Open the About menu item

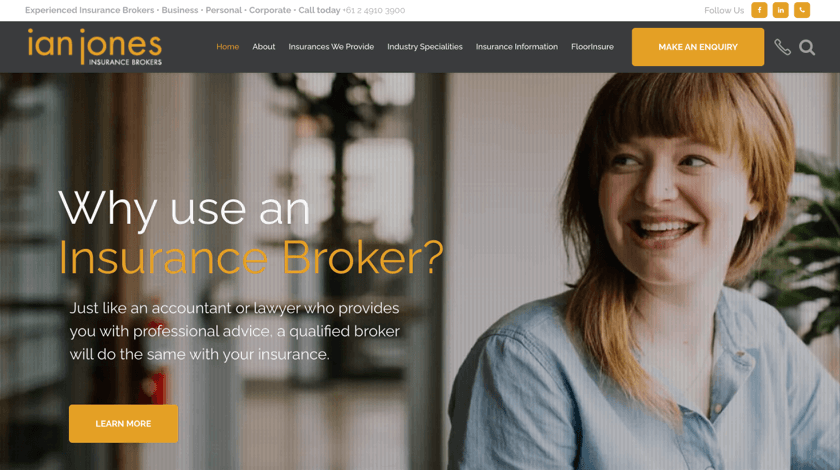(x=264, y=47)
